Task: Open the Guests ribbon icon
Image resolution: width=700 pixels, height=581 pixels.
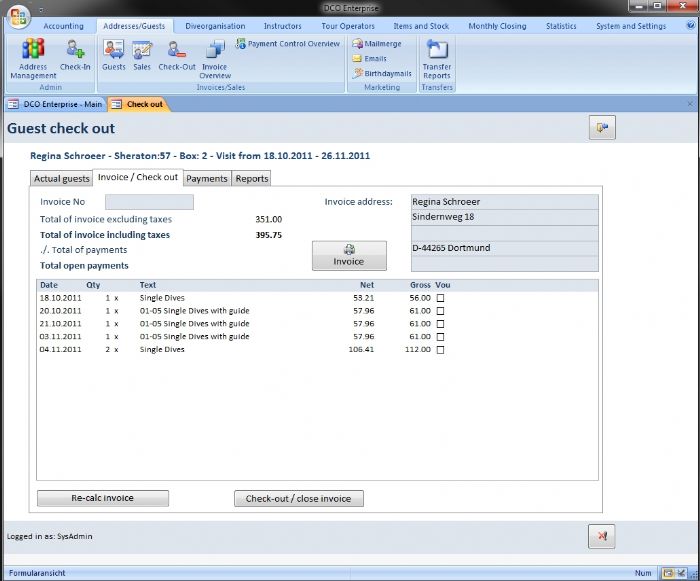Action: pyautogui.click(x=114, y=55)
